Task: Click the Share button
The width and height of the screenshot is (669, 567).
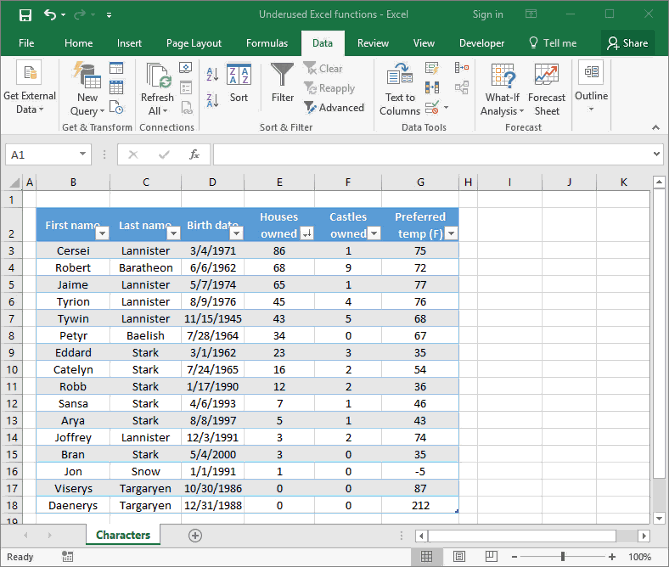Action: pos(627,43)
